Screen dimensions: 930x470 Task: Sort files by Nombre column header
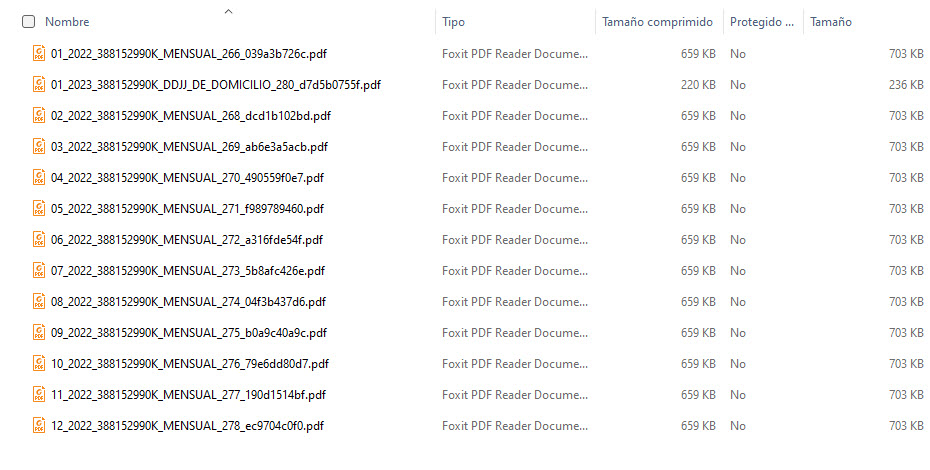click(67, 22)
